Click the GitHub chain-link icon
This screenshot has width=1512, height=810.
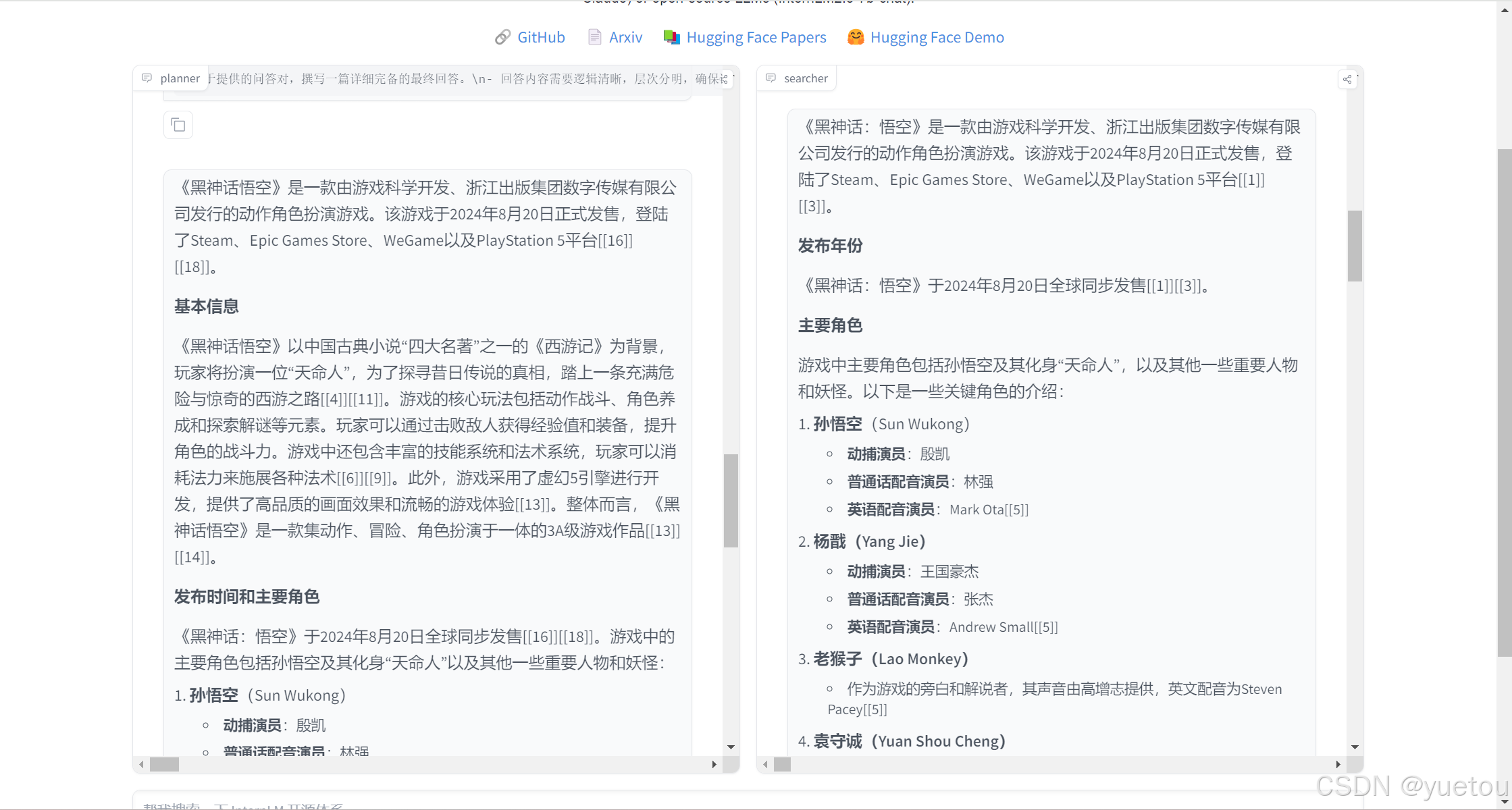tap(502, 37)
